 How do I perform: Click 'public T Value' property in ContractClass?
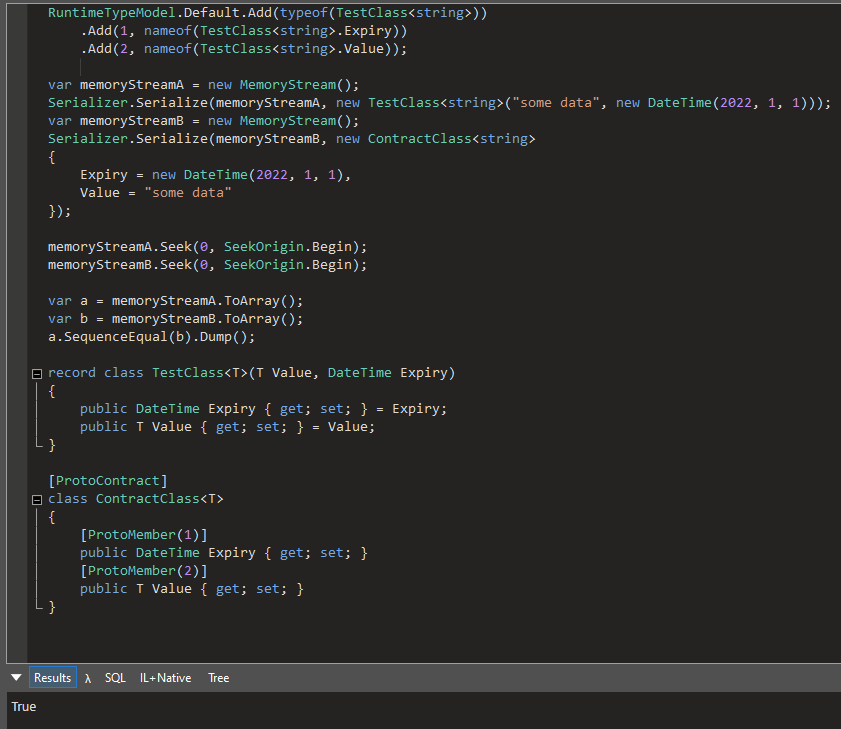pyautogui.click(x=136, y=589)
